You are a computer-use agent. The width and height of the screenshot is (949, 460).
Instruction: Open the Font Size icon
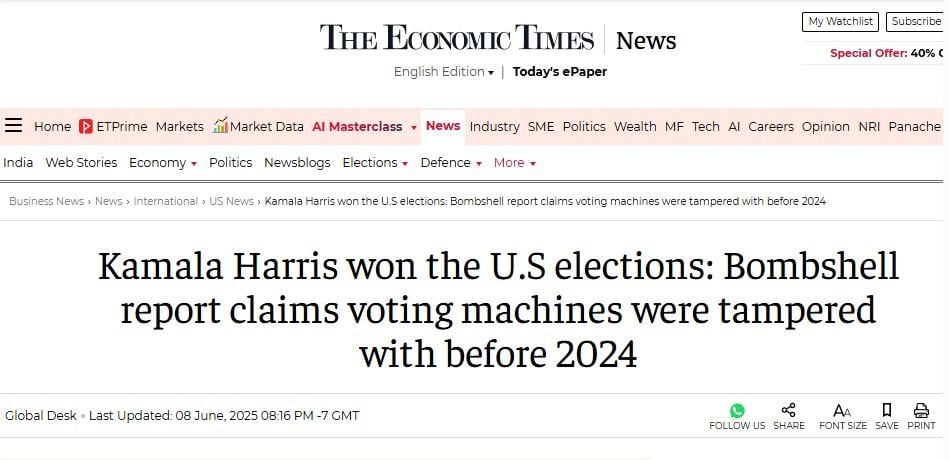pyautogui.click(x=842, y=411)
